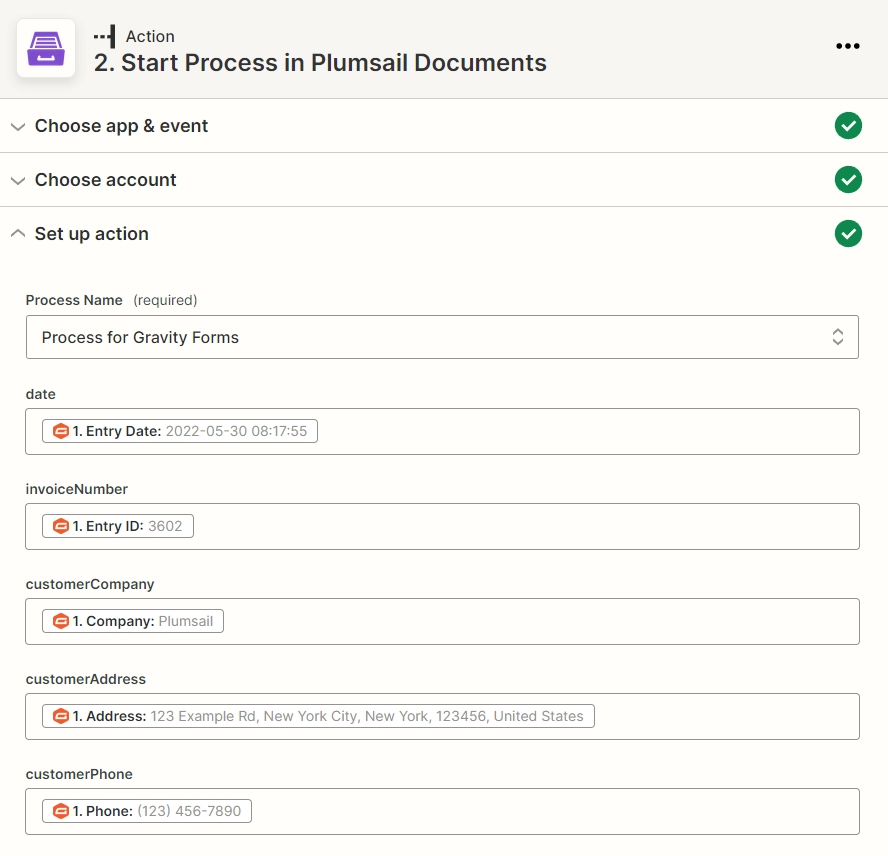Click the Phone pill in customerPhone field
The width and height of the screenshot is (888, 856).
click(x=147, y=811)
